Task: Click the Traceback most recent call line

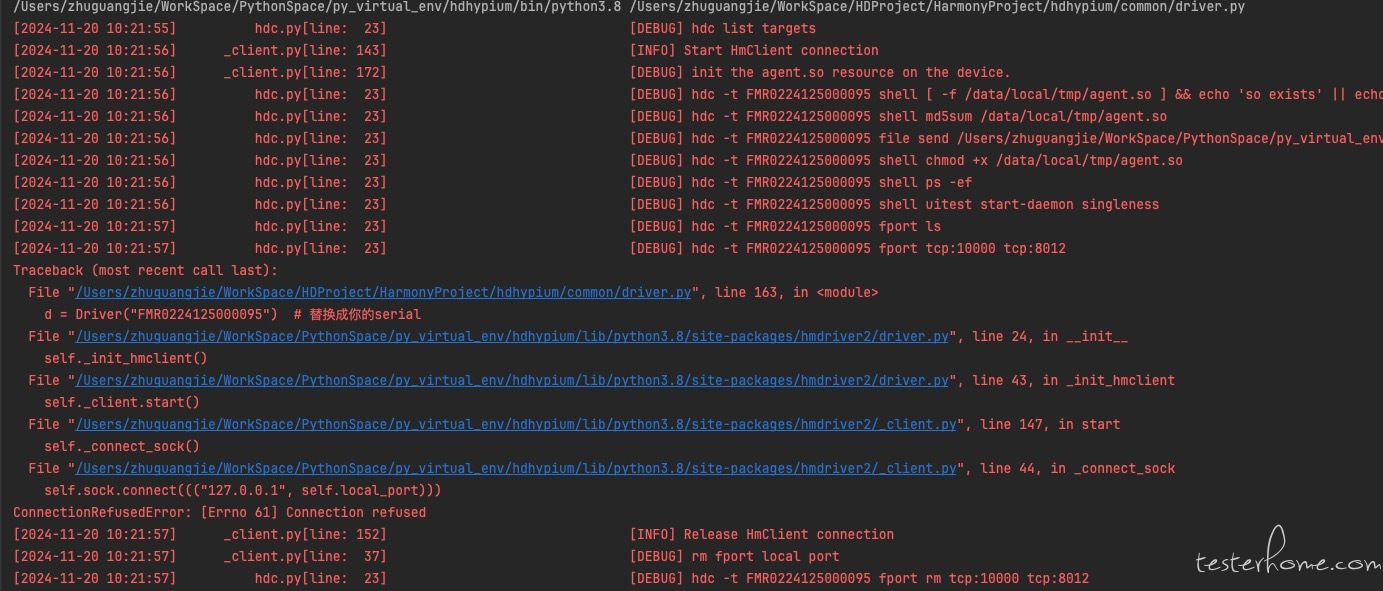Action: coord(145,270)
